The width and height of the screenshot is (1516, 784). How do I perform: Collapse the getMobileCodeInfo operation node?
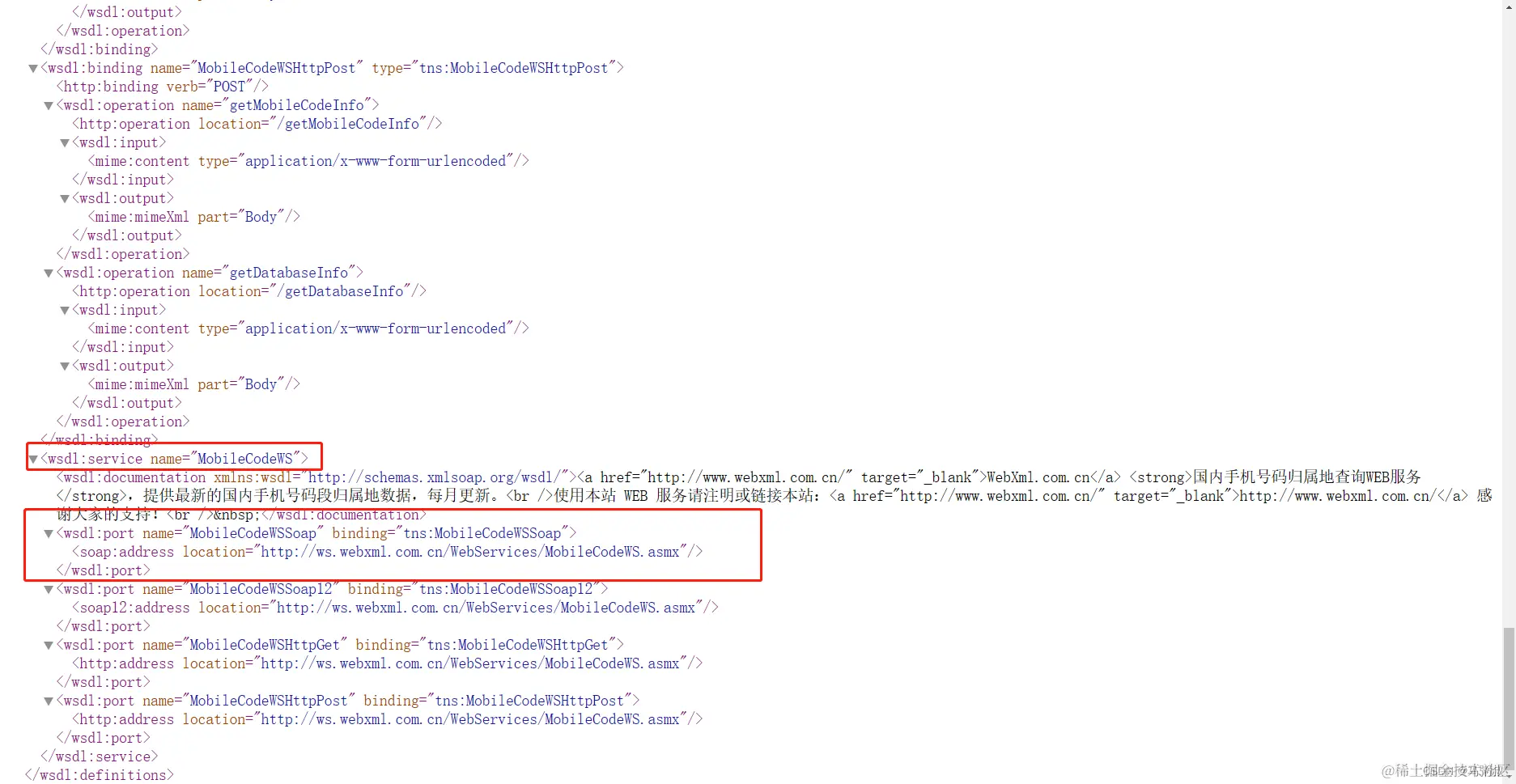pos(49,106)
